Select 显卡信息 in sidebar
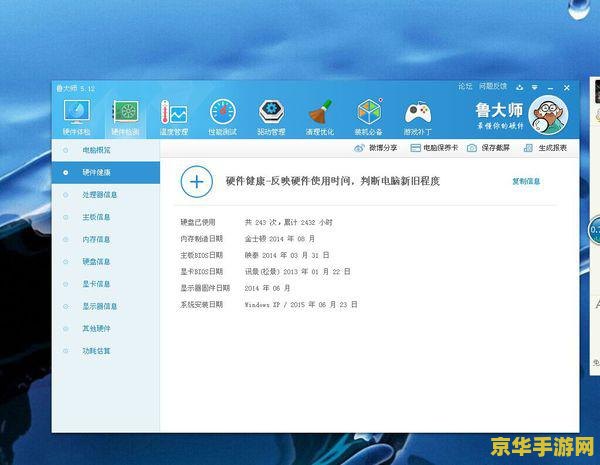 [106, 284]
